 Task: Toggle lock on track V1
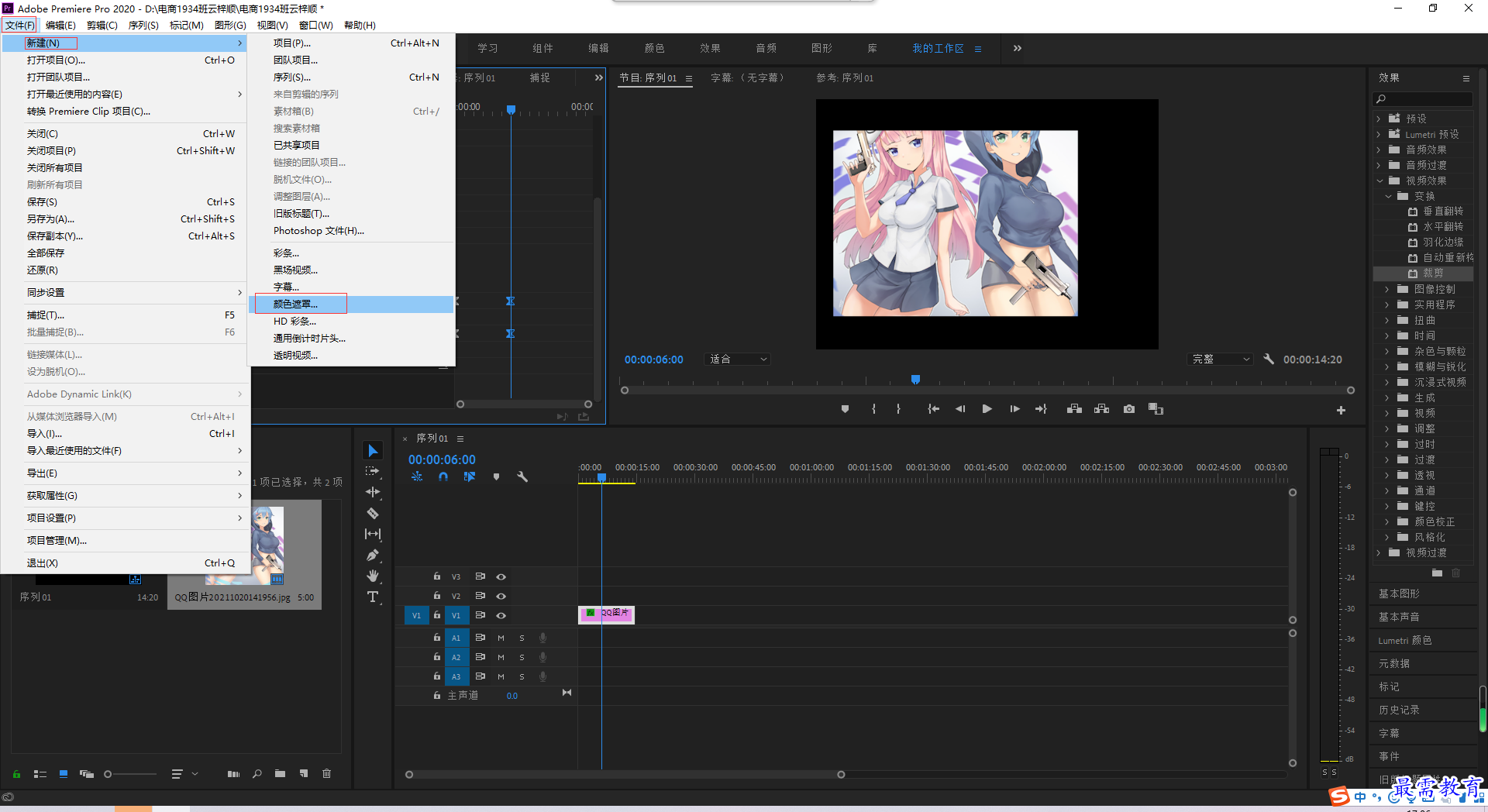pyautogui.click(x=436, y=614)
